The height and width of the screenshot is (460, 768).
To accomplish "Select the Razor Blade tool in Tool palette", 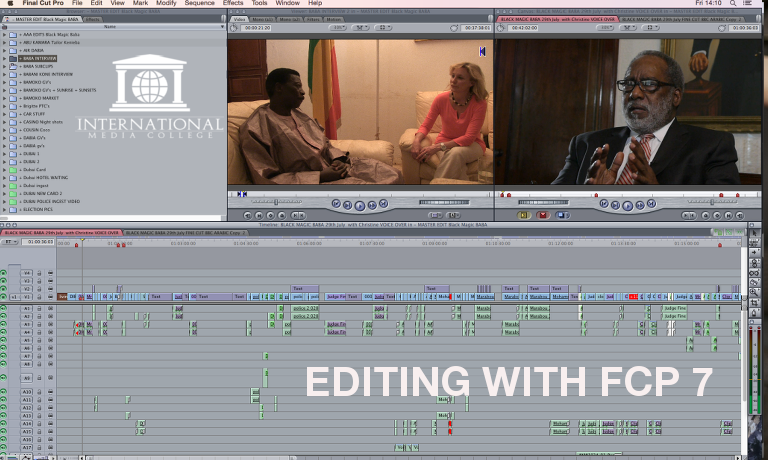I will point(755,283).
